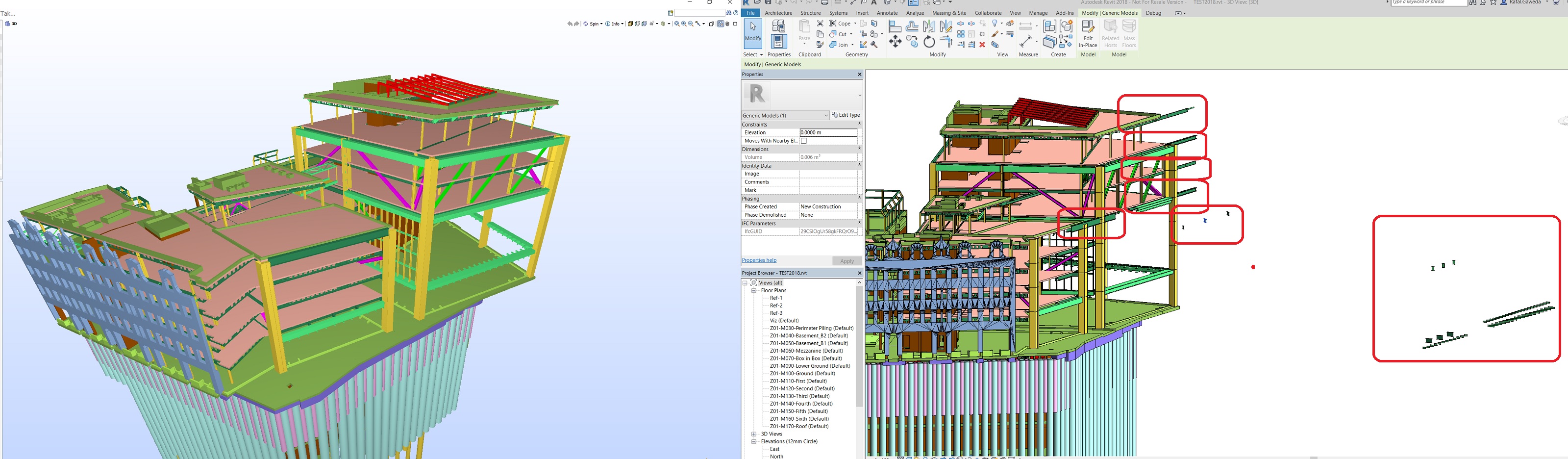The image size is (1568, 459).
Task: Click the Scale tool icon in Modify panel
Action: coord(971,34)
